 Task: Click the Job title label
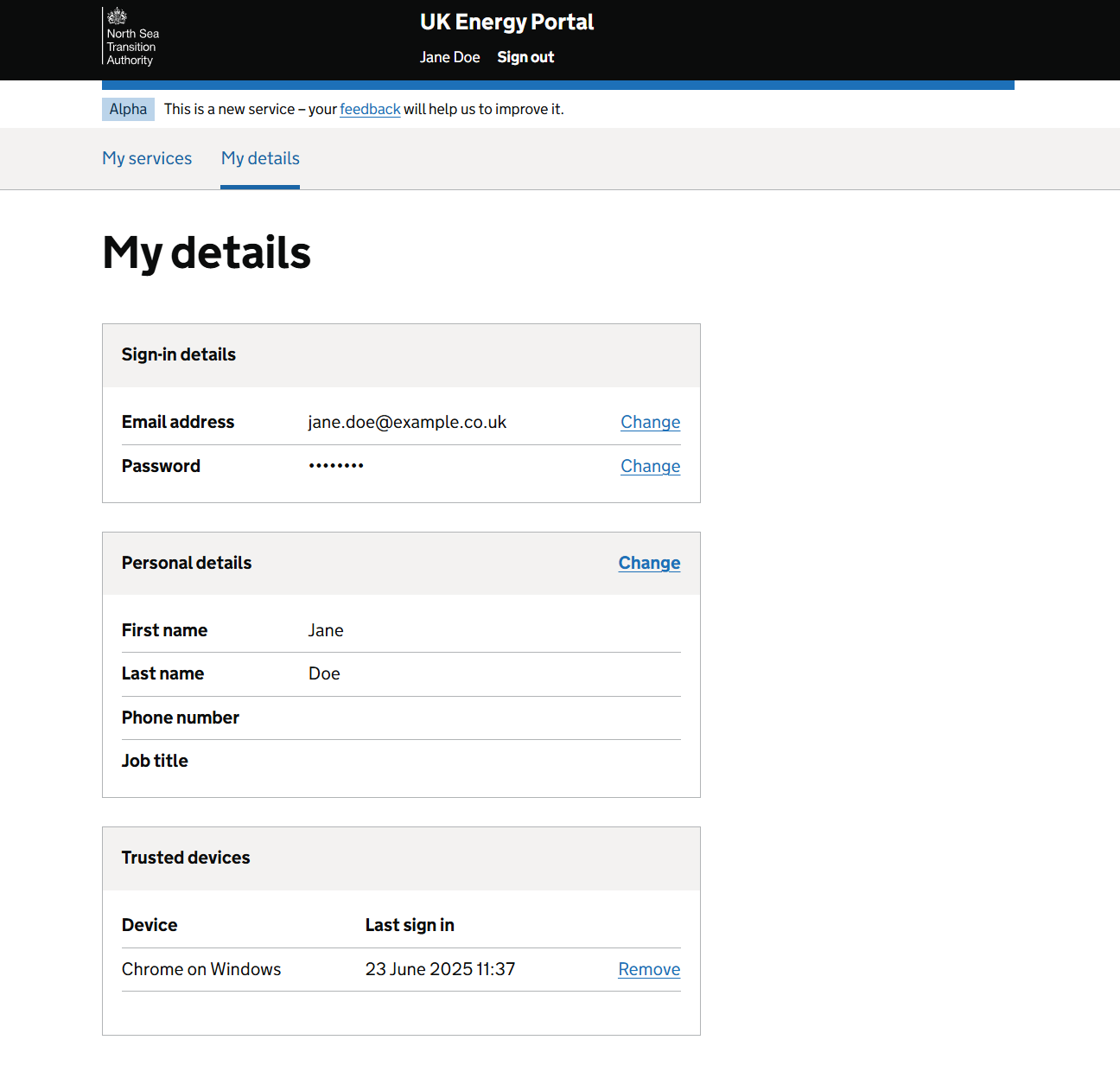[155, 761]
